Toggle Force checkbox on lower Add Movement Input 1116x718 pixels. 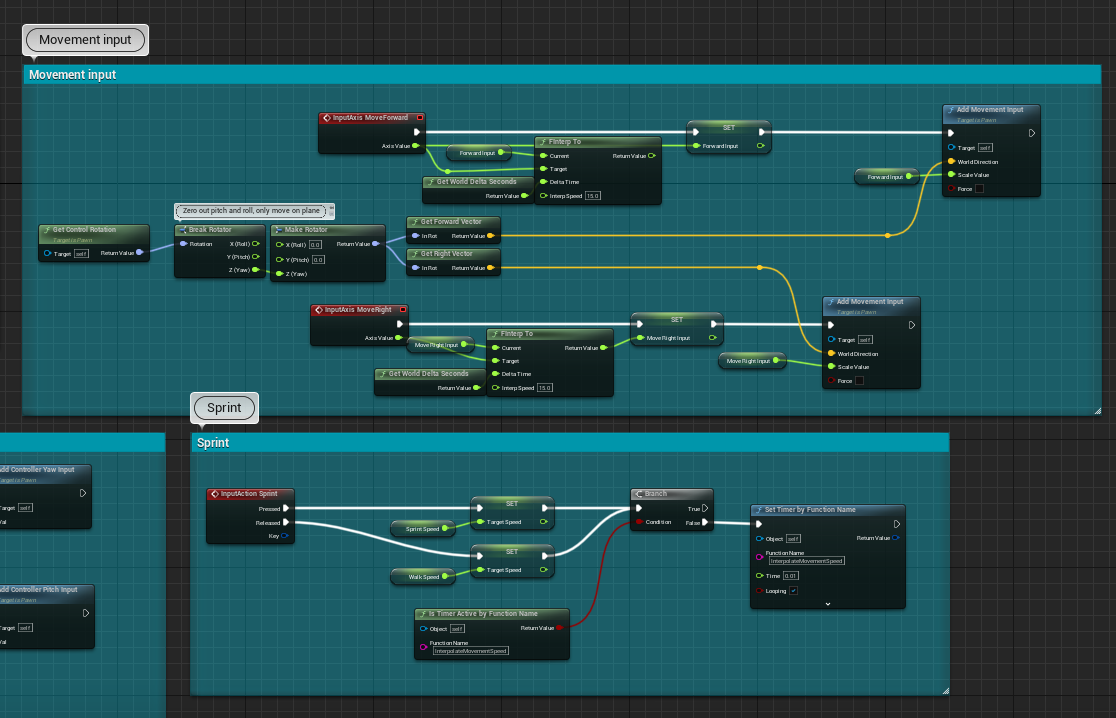tap(859, 381)
